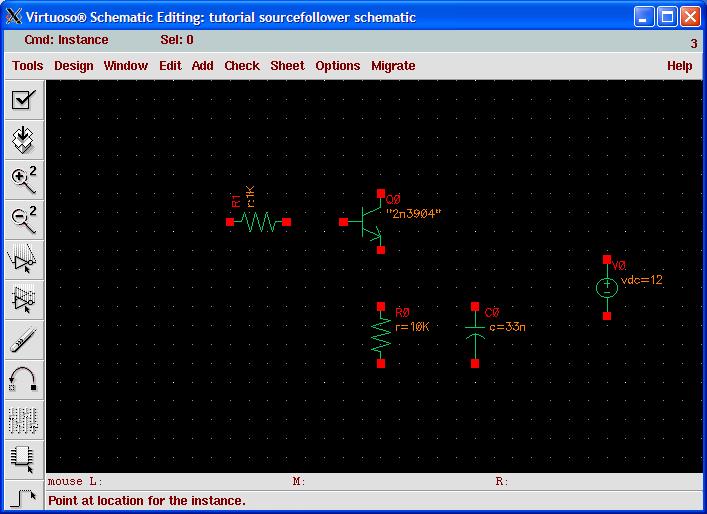707x514 pixels.
Task: Click the transistor Q0 base pin
Action: (344, 222)
